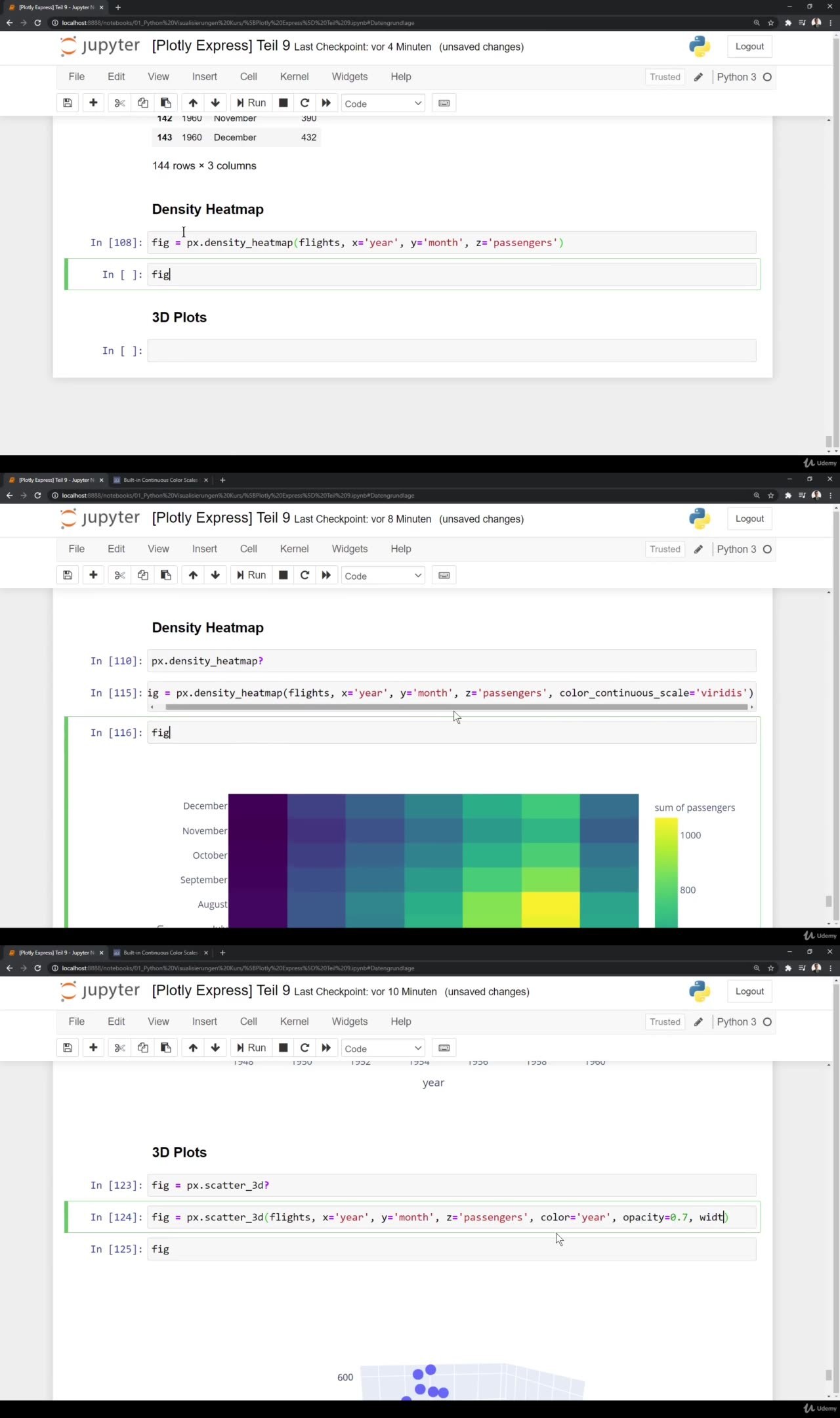The image size is (840, 1418).
Task: Switch to the Built-in Continuous Color Scales tab in the middle browser
Action: (x=160, y=481)
